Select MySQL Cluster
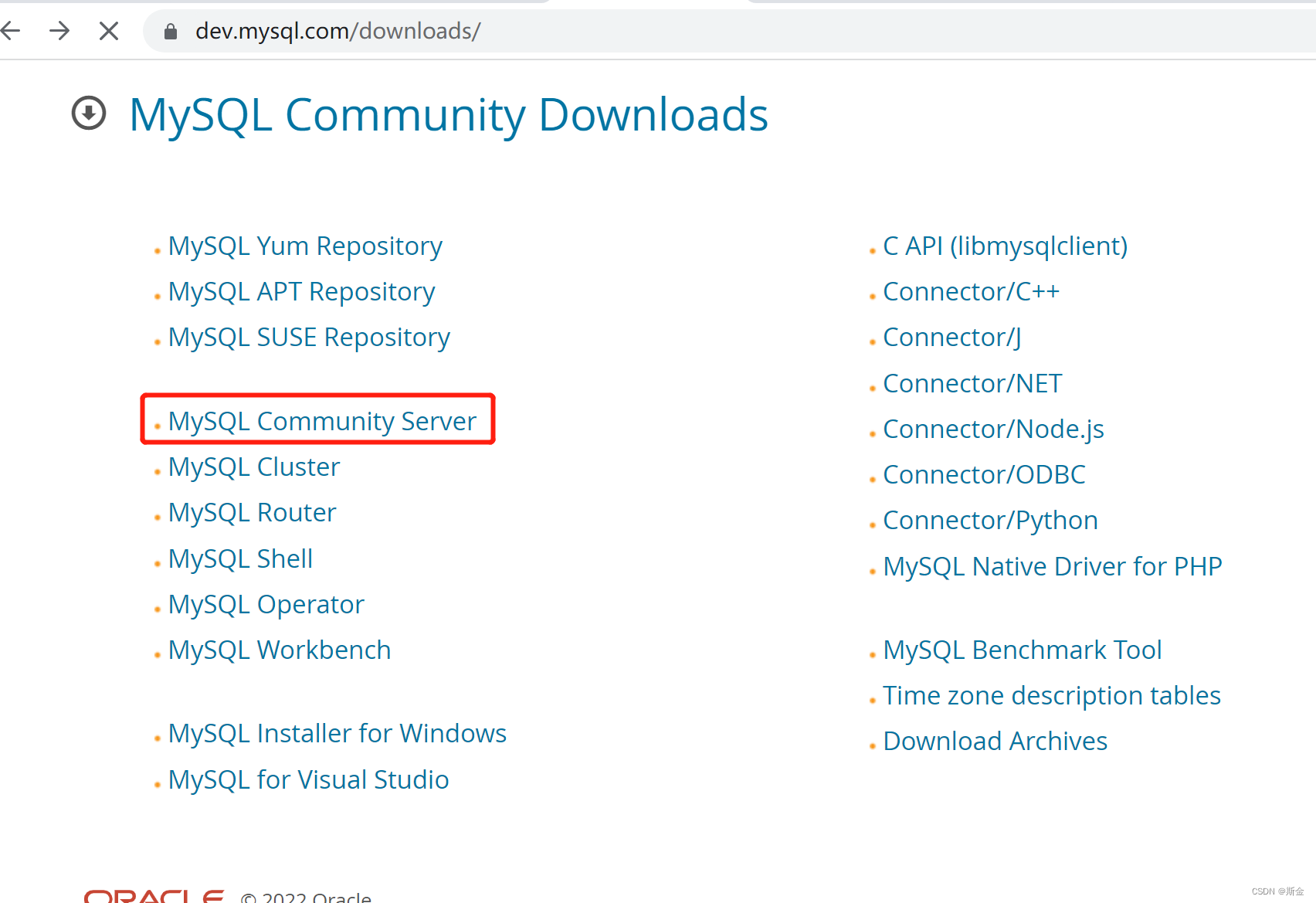The image size is (1316, 903). pyautogui.click(x=253, y=467)
